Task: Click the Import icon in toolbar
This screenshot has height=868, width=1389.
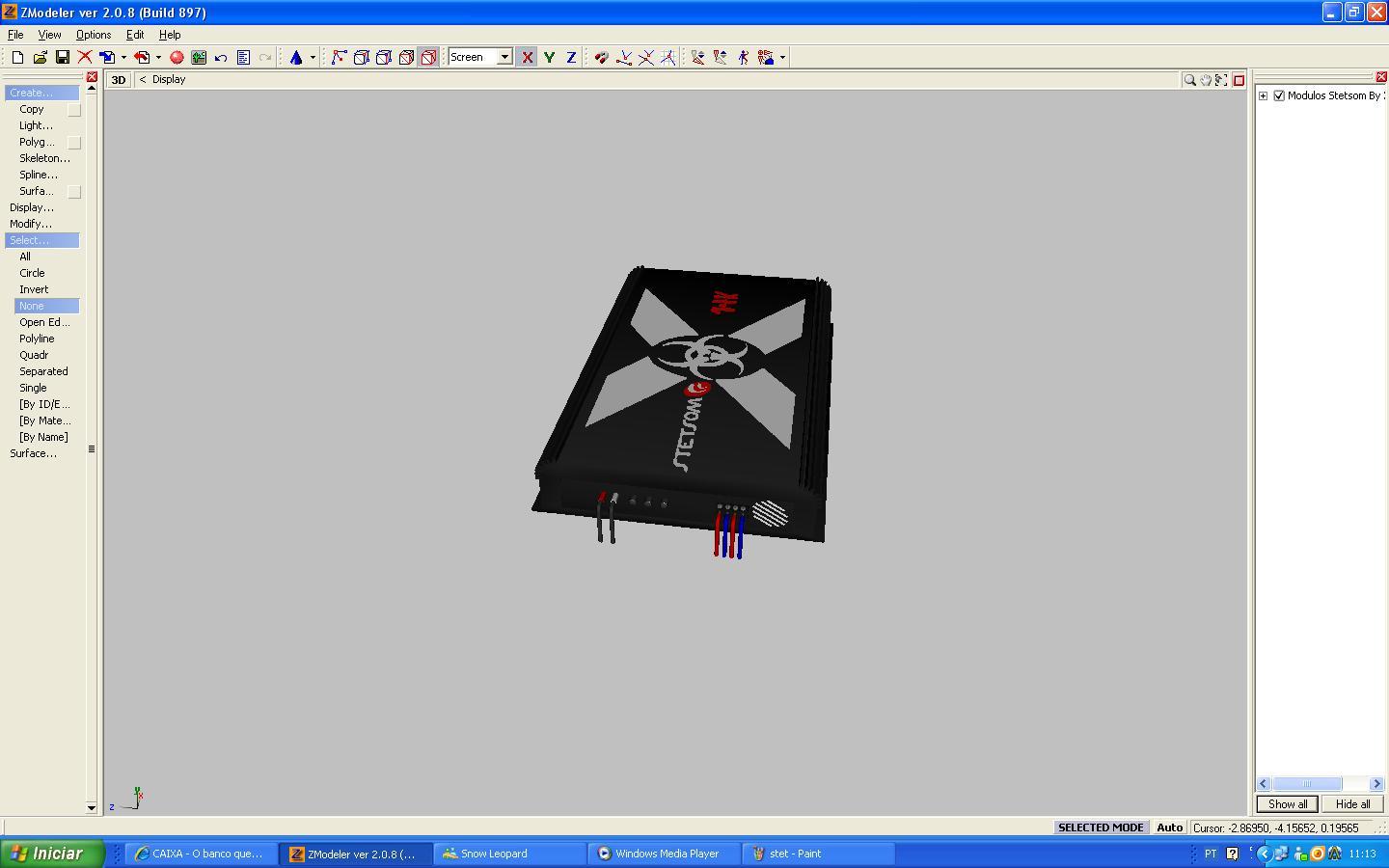Action: tap(107, 58)
